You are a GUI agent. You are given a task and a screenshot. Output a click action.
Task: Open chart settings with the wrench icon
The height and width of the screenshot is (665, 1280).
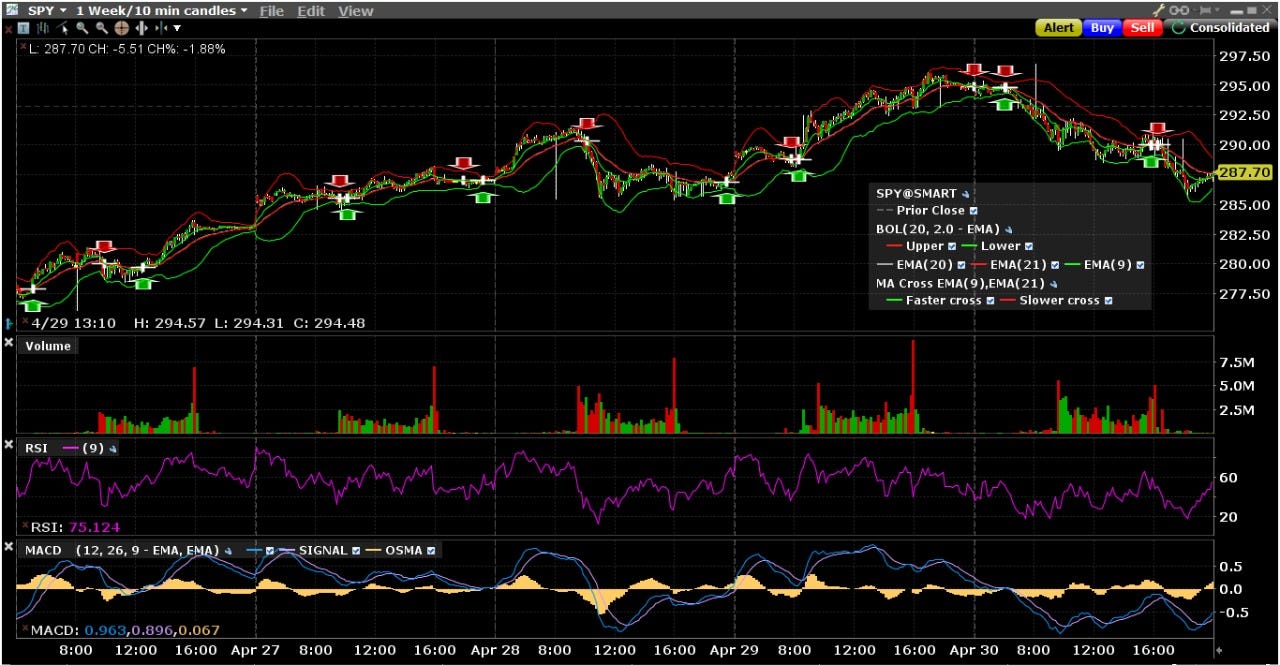(1159, 10)
